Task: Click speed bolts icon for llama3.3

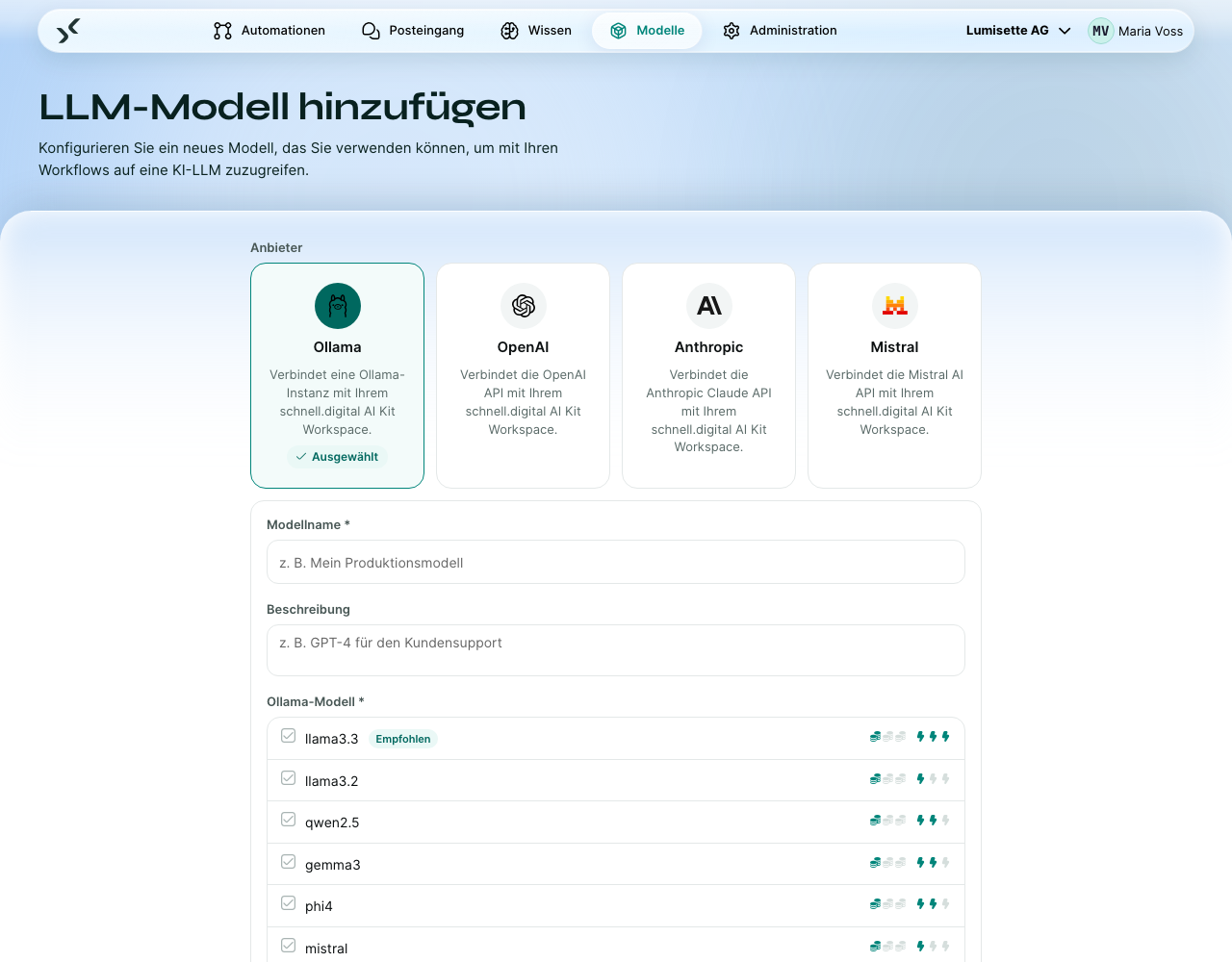Action: [x=933, y=737]
